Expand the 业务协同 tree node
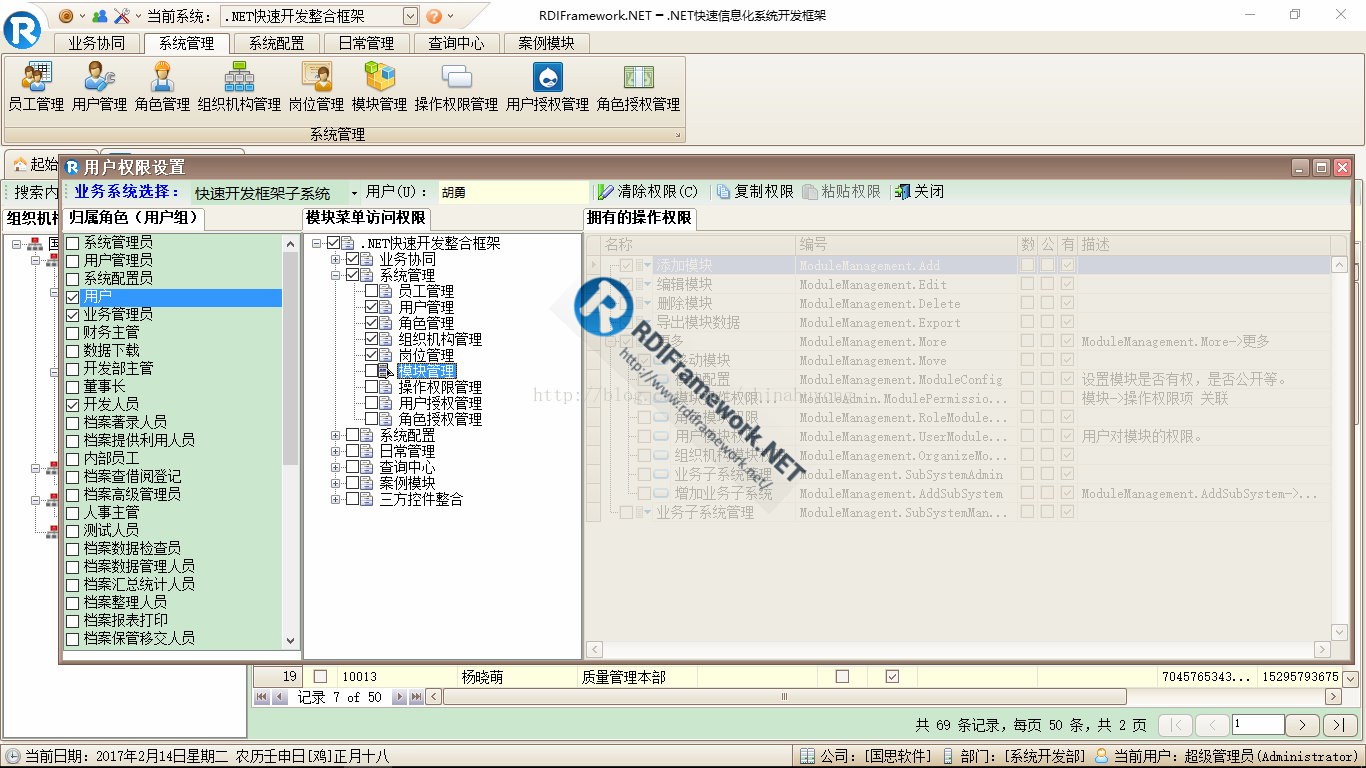The height and width of the screenshot is (768, 1366). [336, 259]
